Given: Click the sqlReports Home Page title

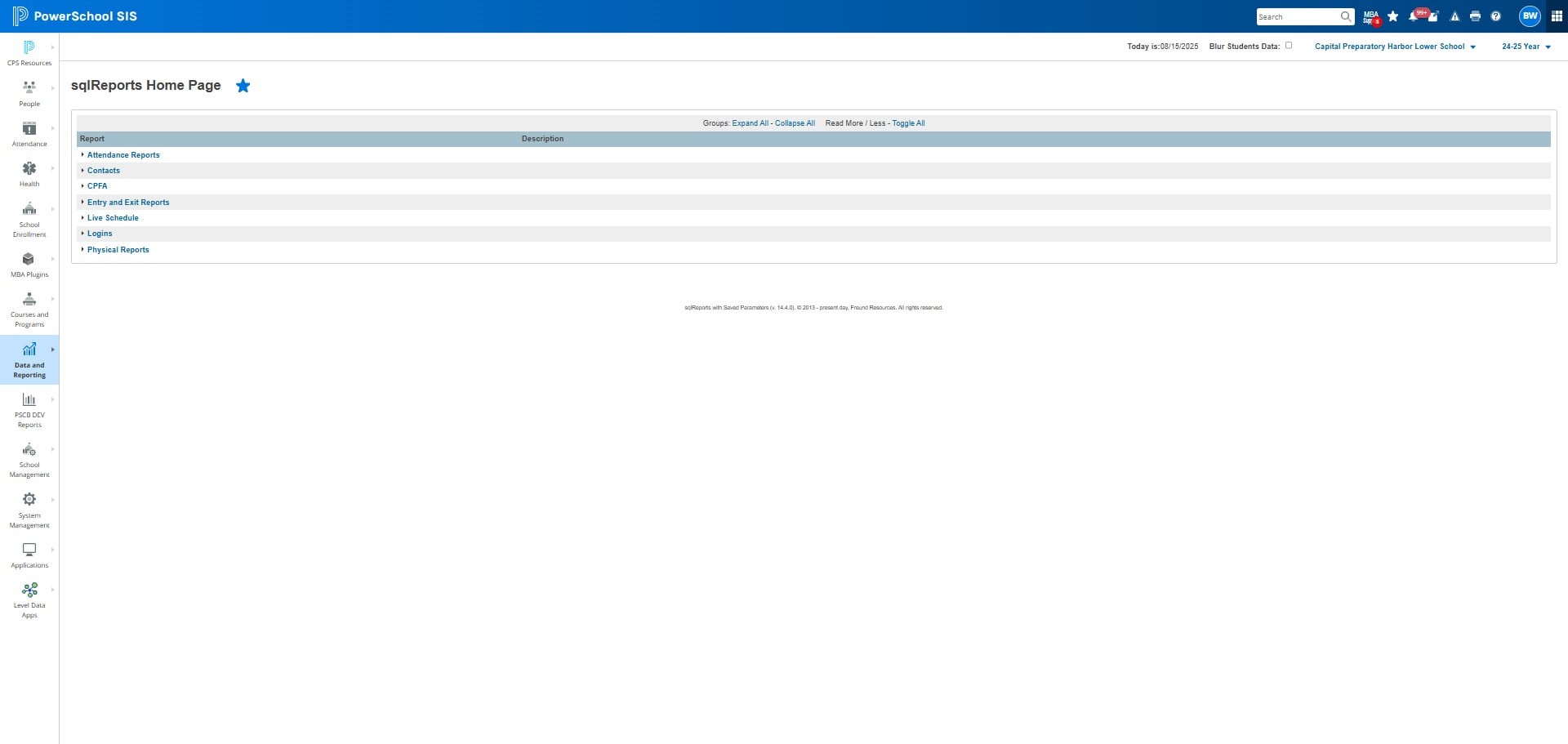Looking at the screenshot, I should pyautogui.click(x=145, y=86).
